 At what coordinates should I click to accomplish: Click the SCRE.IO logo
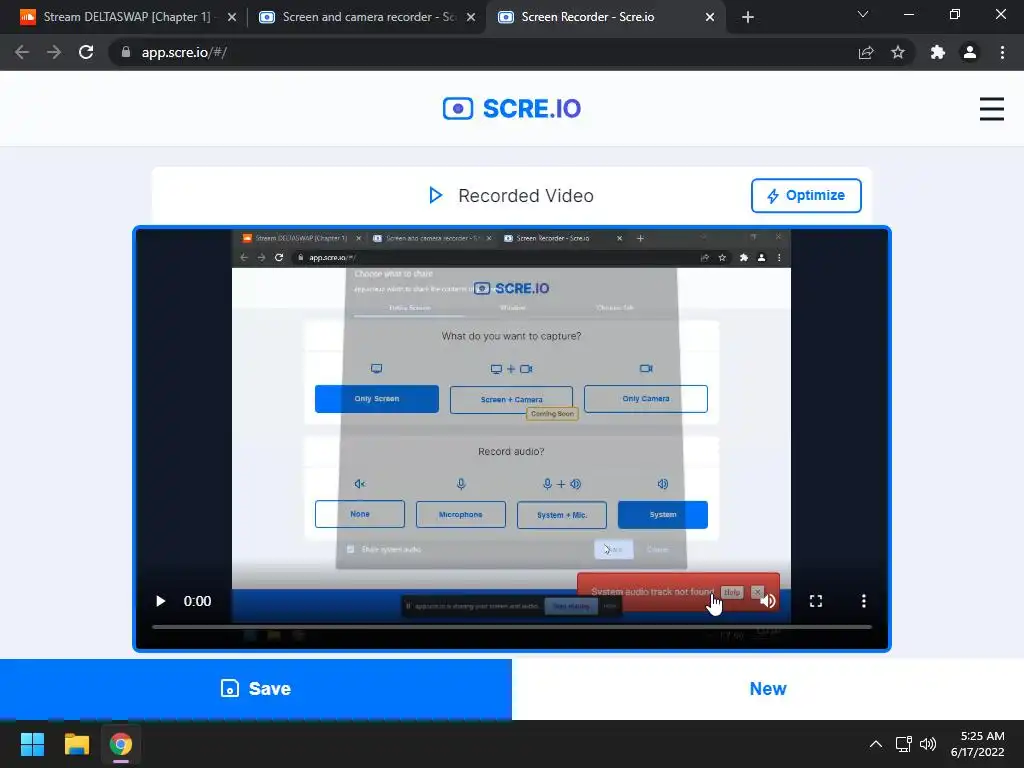pos(512,108)
